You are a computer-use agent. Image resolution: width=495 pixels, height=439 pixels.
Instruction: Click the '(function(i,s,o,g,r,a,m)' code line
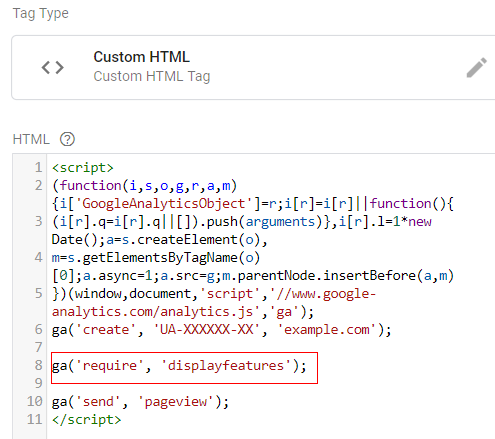point(144,186)
